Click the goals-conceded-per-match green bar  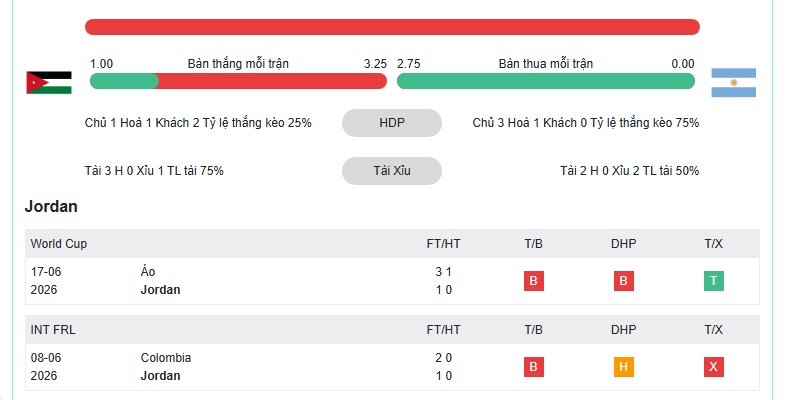546,81
